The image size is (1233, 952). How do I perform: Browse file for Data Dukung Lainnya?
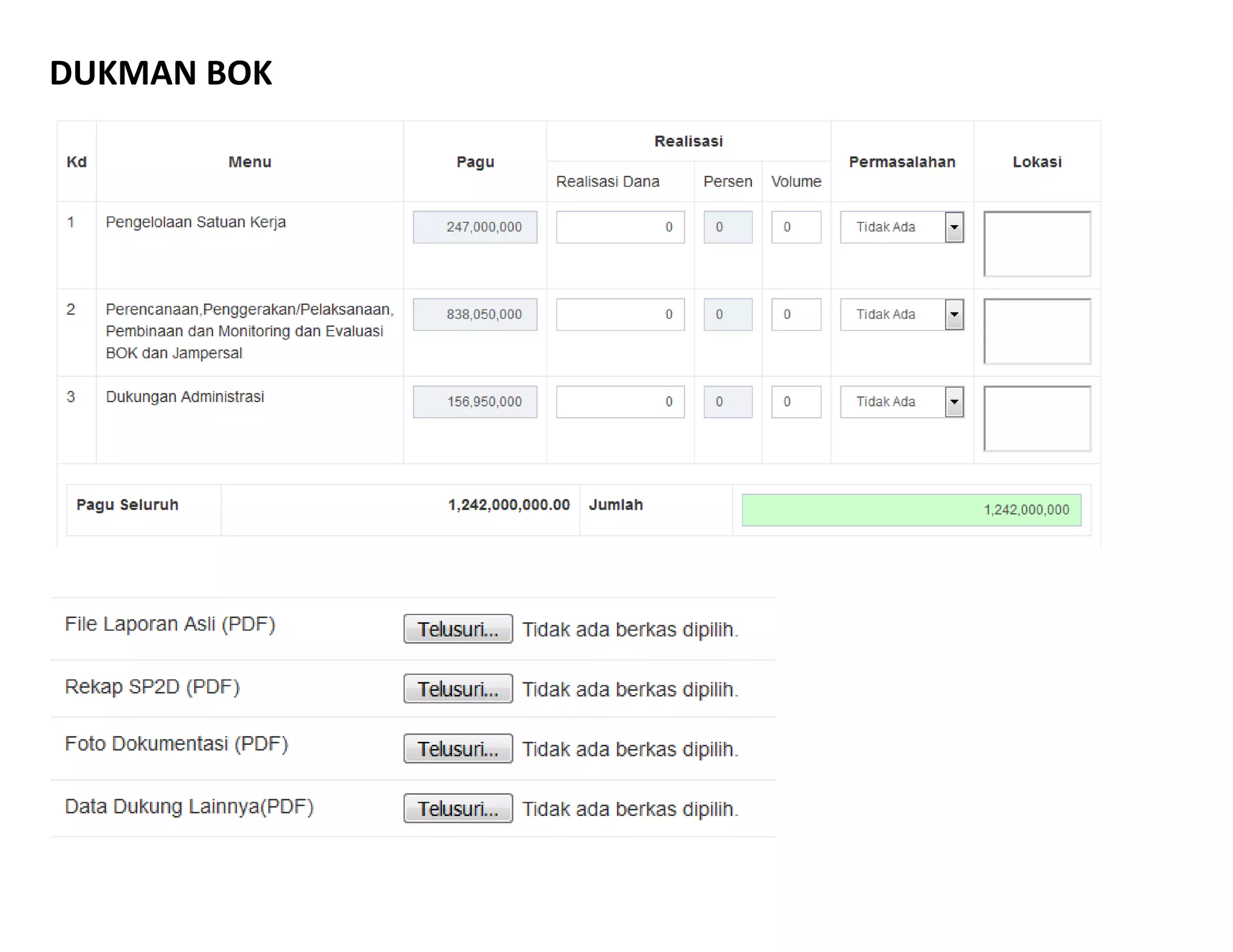pyautogui.click(x=458, y=808)
